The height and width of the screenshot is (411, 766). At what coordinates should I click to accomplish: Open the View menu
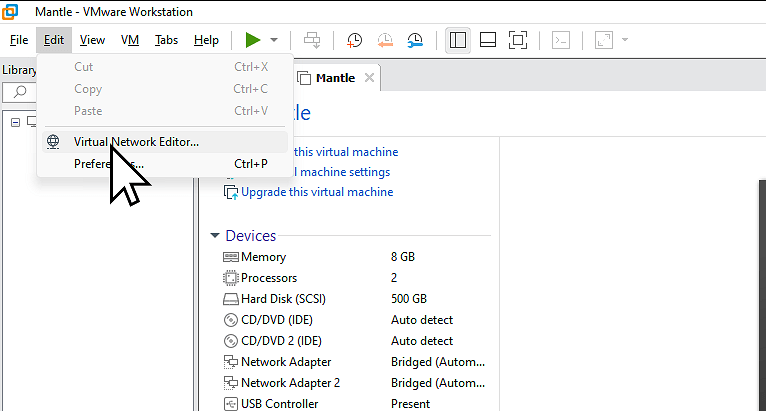[x=92, y=40]
